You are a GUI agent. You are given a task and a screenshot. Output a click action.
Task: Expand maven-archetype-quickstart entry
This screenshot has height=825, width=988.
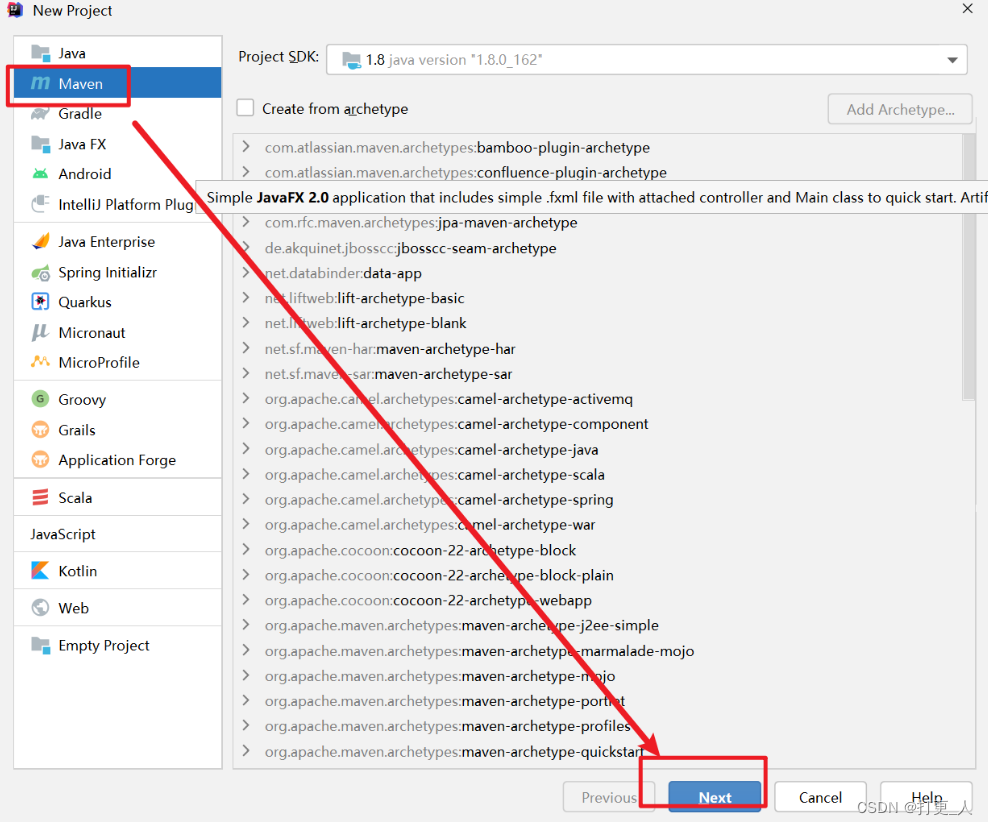coord(246,751)
